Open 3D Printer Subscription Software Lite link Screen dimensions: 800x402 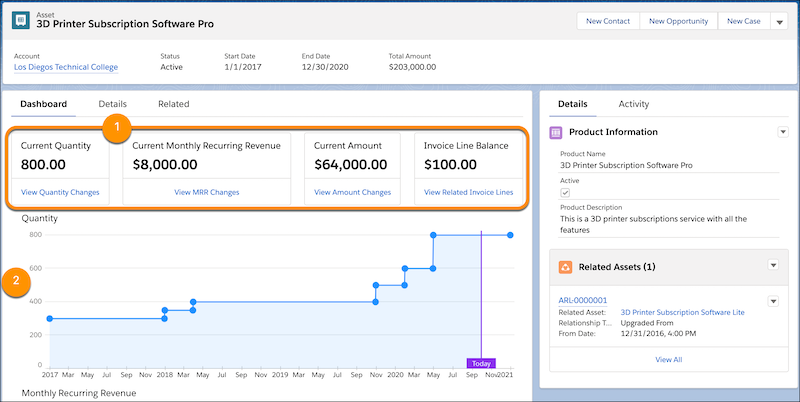(x=682, y=312)
